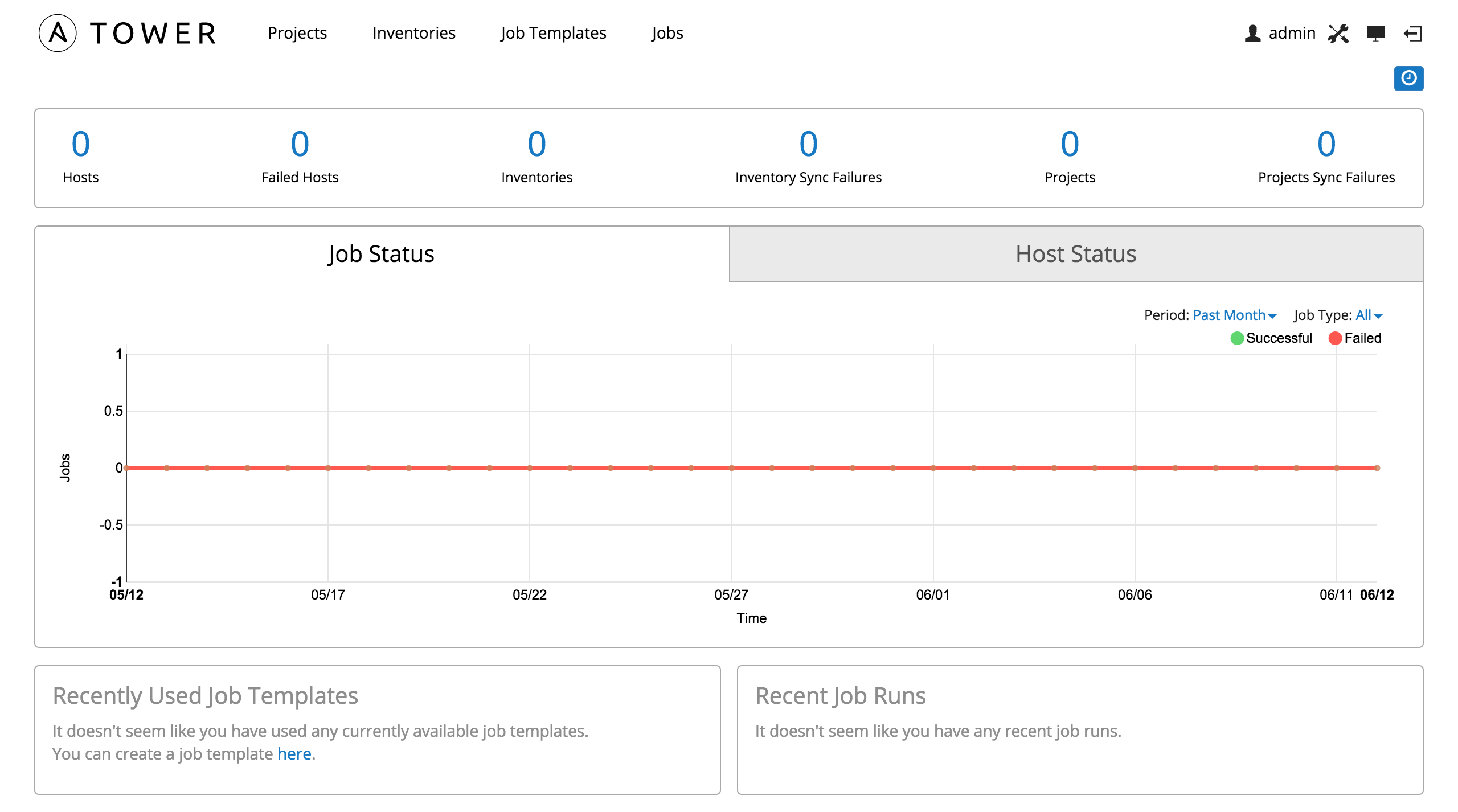Viewport: 1458px width, 812px height.
Task: Click the Projects Sync Failures count
Action: click(x=1326, y=143)
